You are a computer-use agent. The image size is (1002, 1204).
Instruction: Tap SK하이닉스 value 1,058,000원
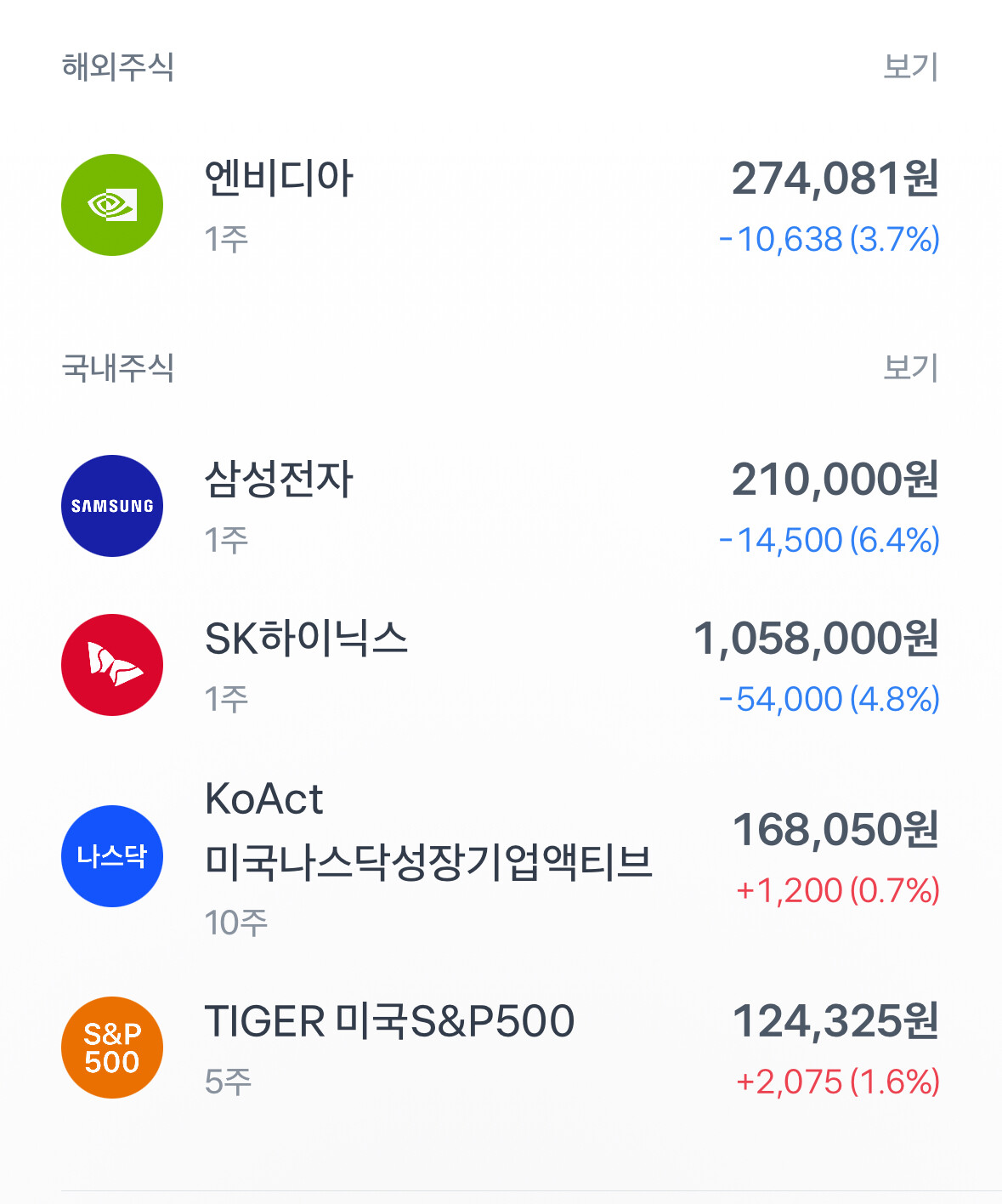pos(816,639)
